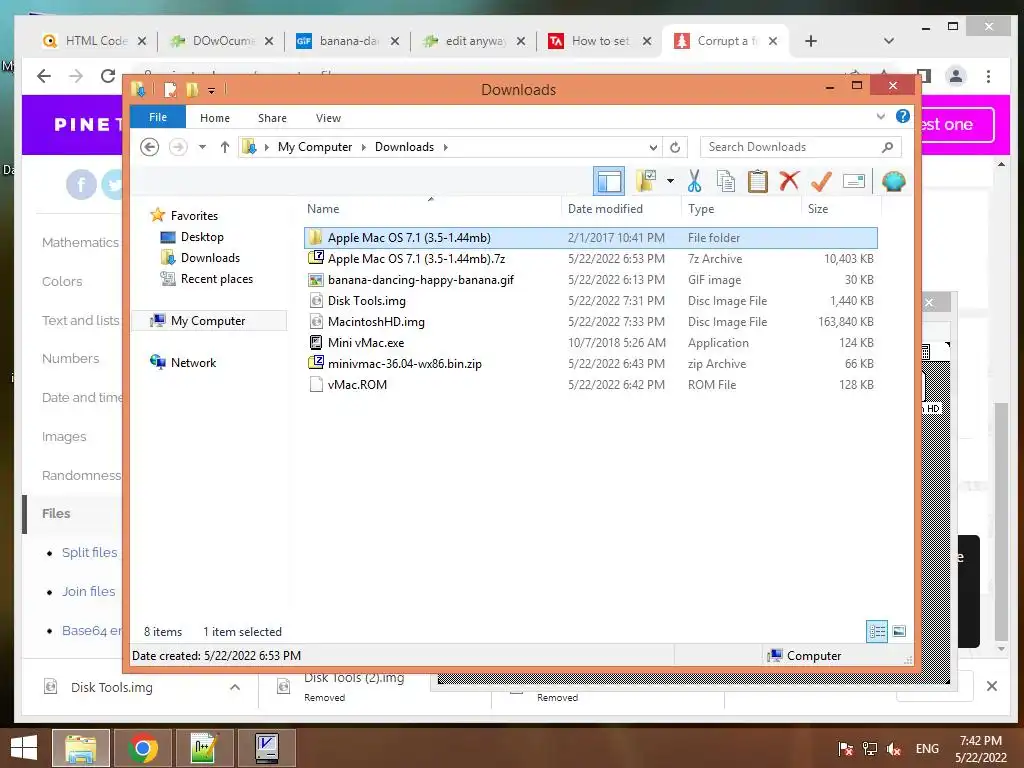Screen dimensions: 1024x768
Task: Refresh the Downloads folder view
Action: (675, 147)
